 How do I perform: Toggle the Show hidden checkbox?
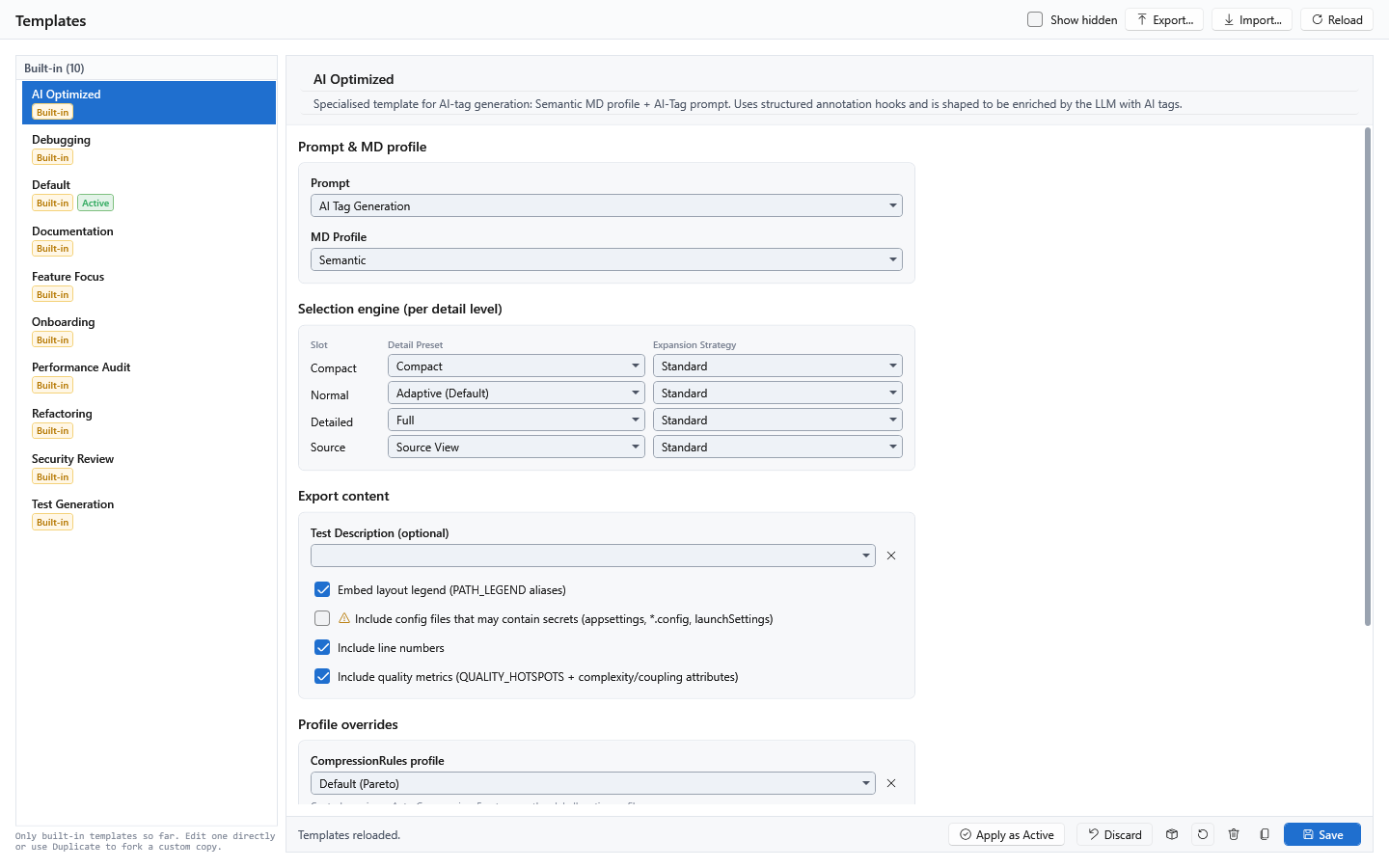point(1035,19)
